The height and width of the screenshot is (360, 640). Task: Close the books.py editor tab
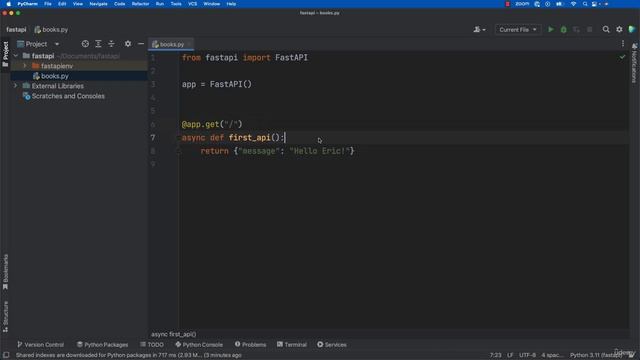coord(189,44)
